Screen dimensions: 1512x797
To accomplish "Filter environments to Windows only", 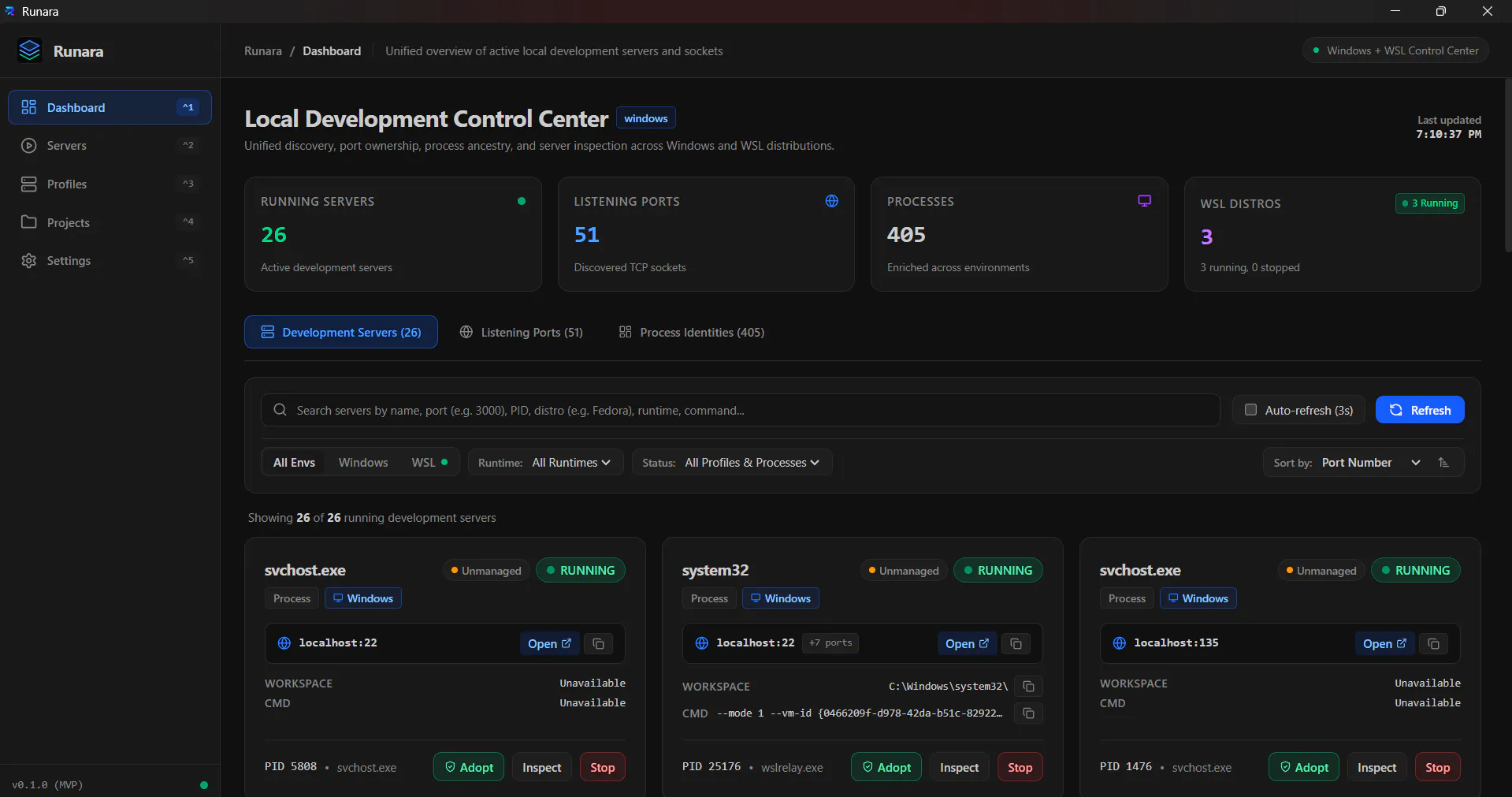I will (363, 463).
